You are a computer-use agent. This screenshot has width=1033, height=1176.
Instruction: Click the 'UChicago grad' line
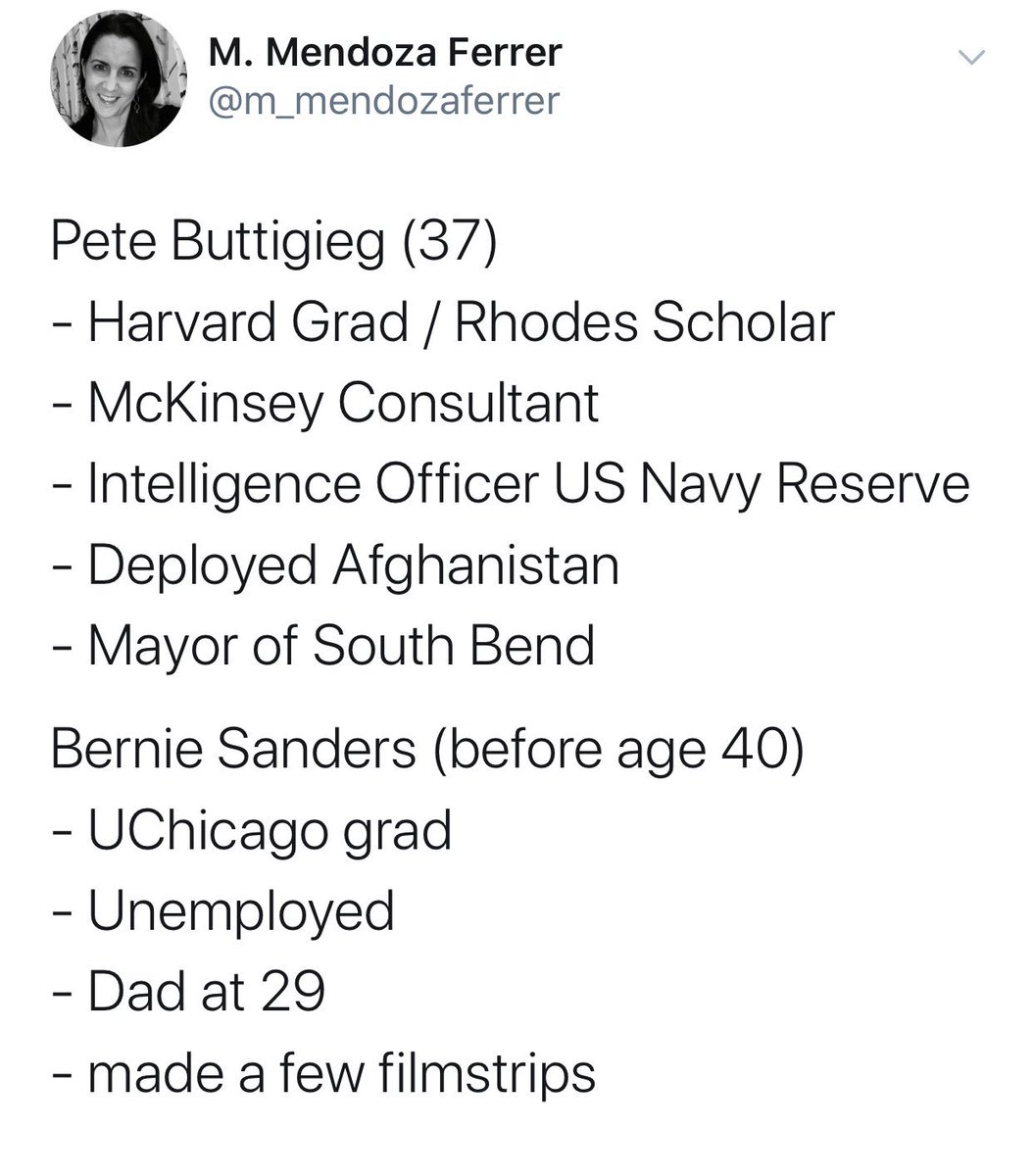(x=271, y=831)
